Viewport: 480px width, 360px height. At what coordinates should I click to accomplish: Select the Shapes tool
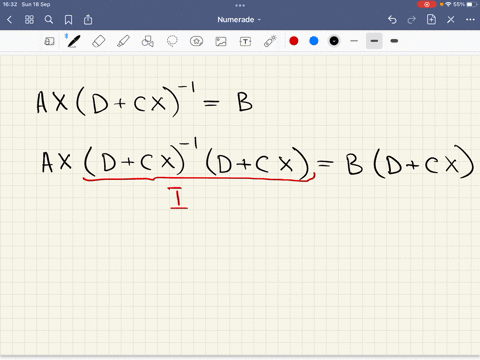point(148,41)
